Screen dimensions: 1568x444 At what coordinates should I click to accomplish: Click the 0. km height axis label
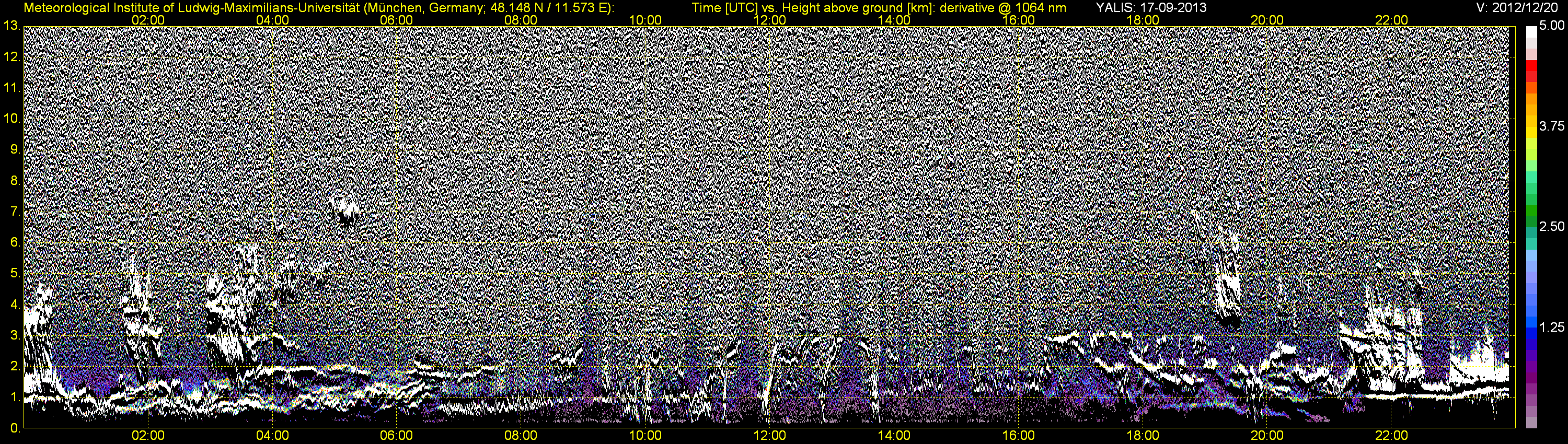coord(15,428)
